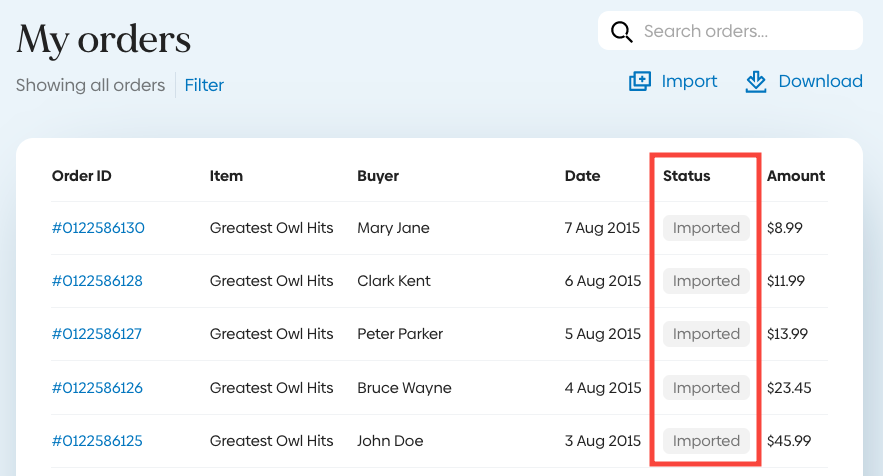This screenshot has width=883, height=476.
Task: Click the search magnifier icon
Action: [621, 32]
